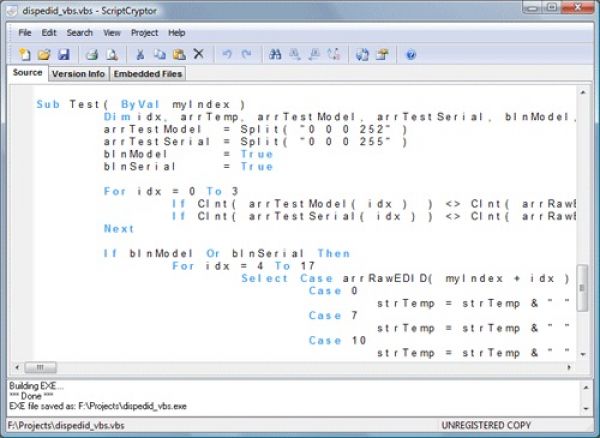Screen dimensions: 600x438
Task: Click the "Next" keyword line
Action: (x=119, y=229)
